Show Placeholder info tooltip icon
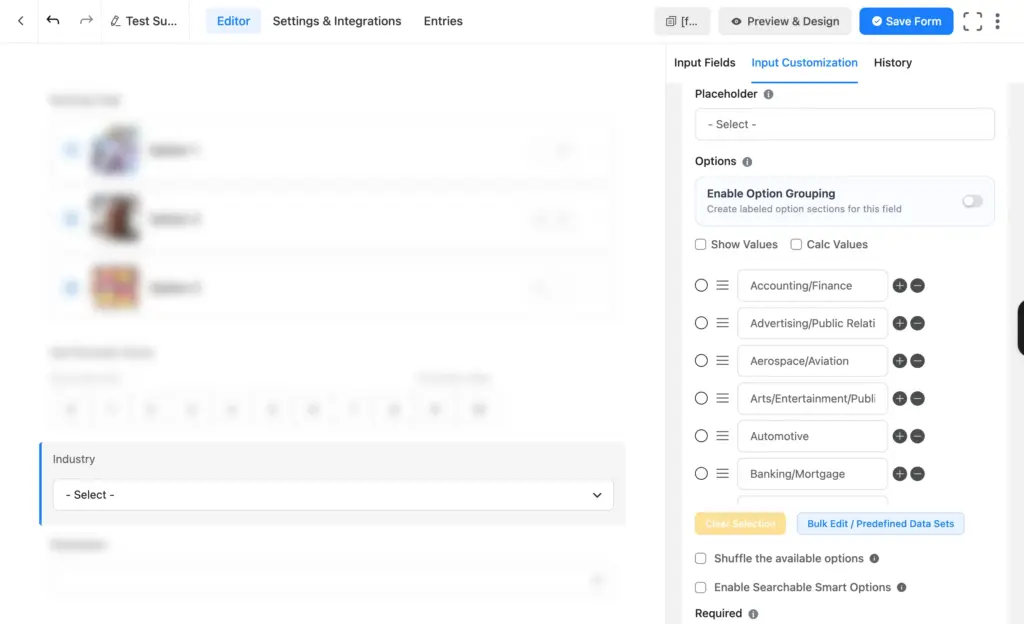 click(769, 94)
